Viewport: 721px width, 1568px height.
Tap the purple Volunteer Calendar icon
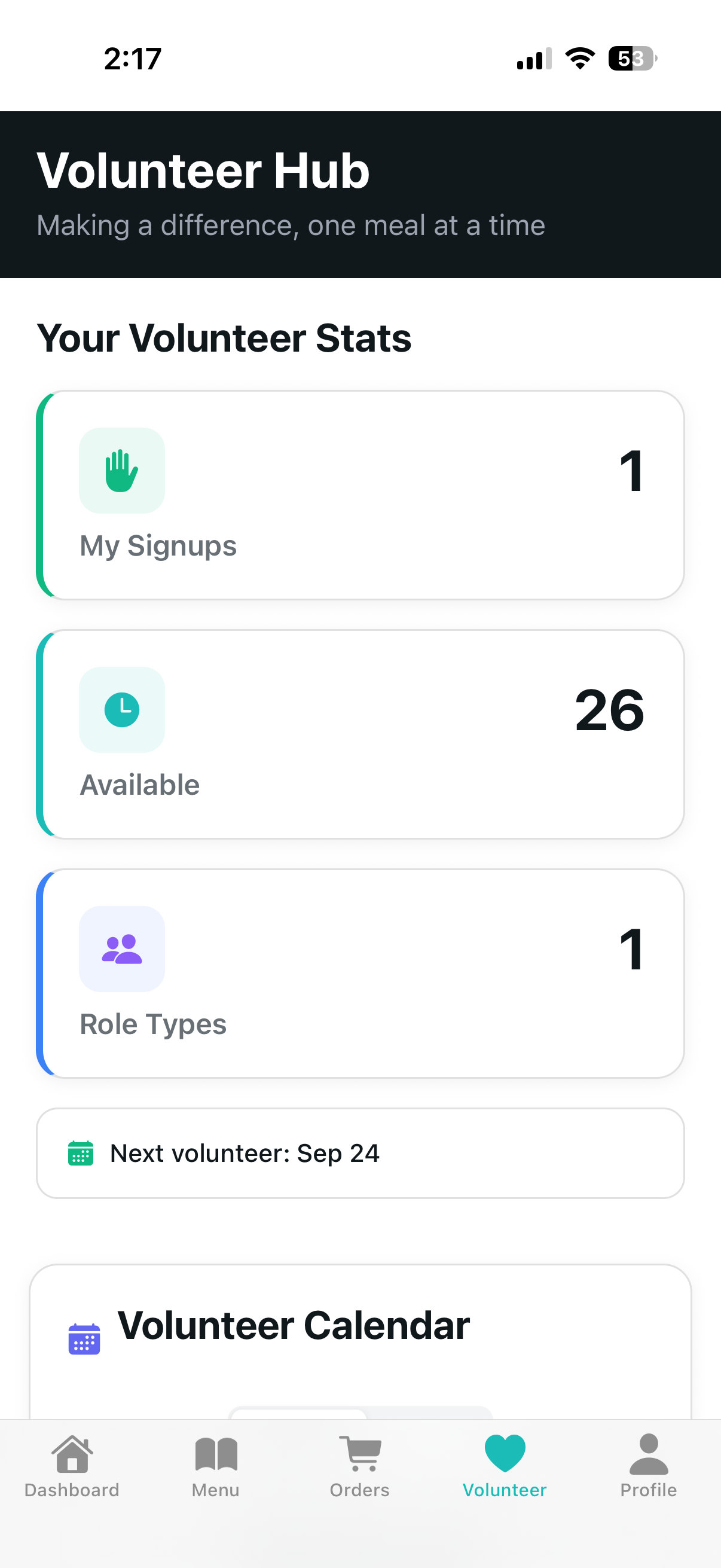[x=84, y=1338]
